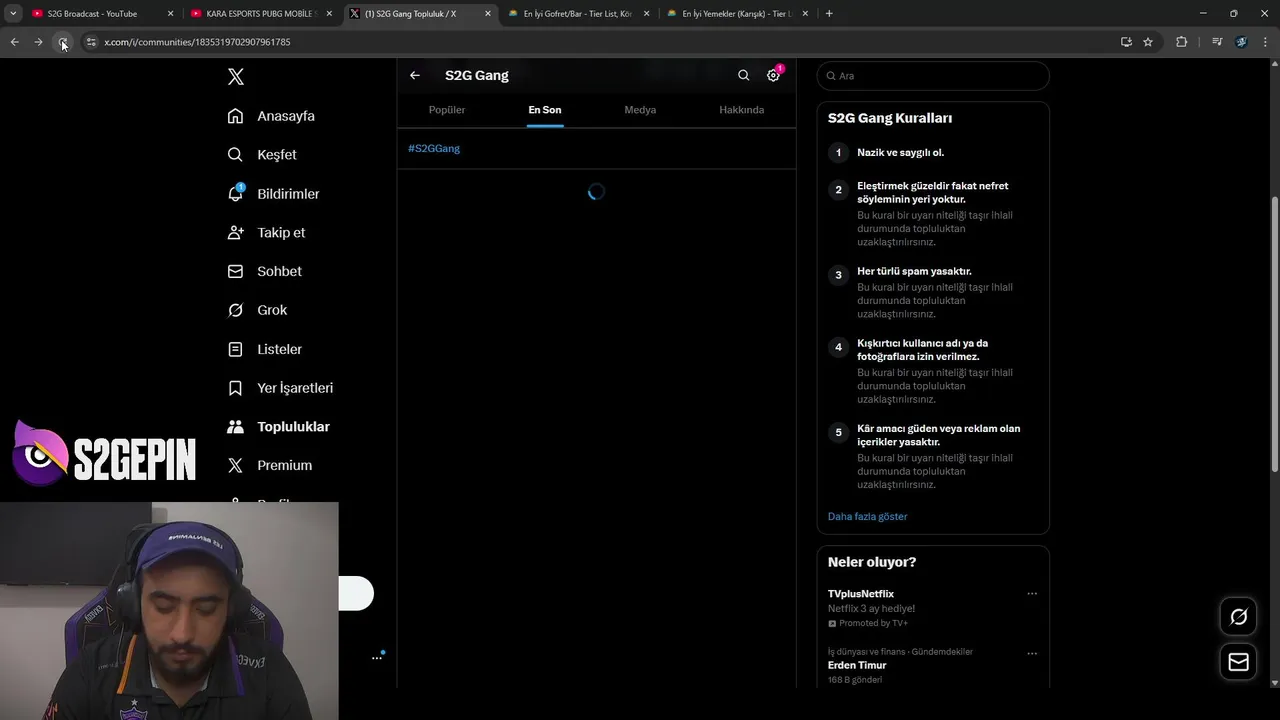Switch to Popüler tab
This screenshot has width=1280, height=720.
tap(447, 110)
